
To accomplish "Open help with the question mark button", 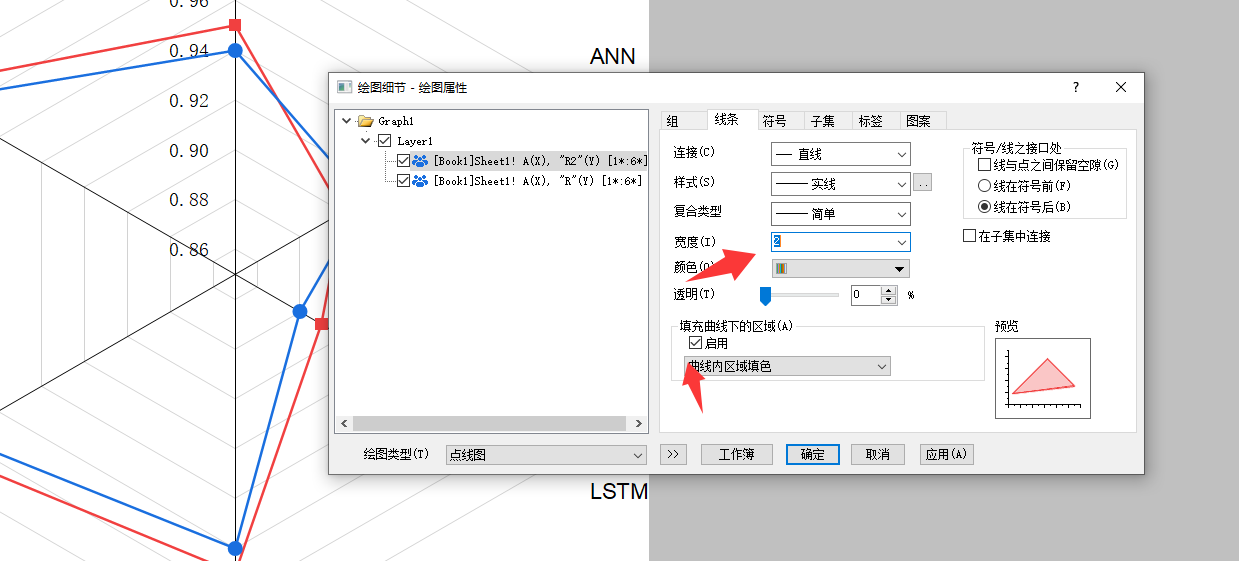I will coord(1076,88).
